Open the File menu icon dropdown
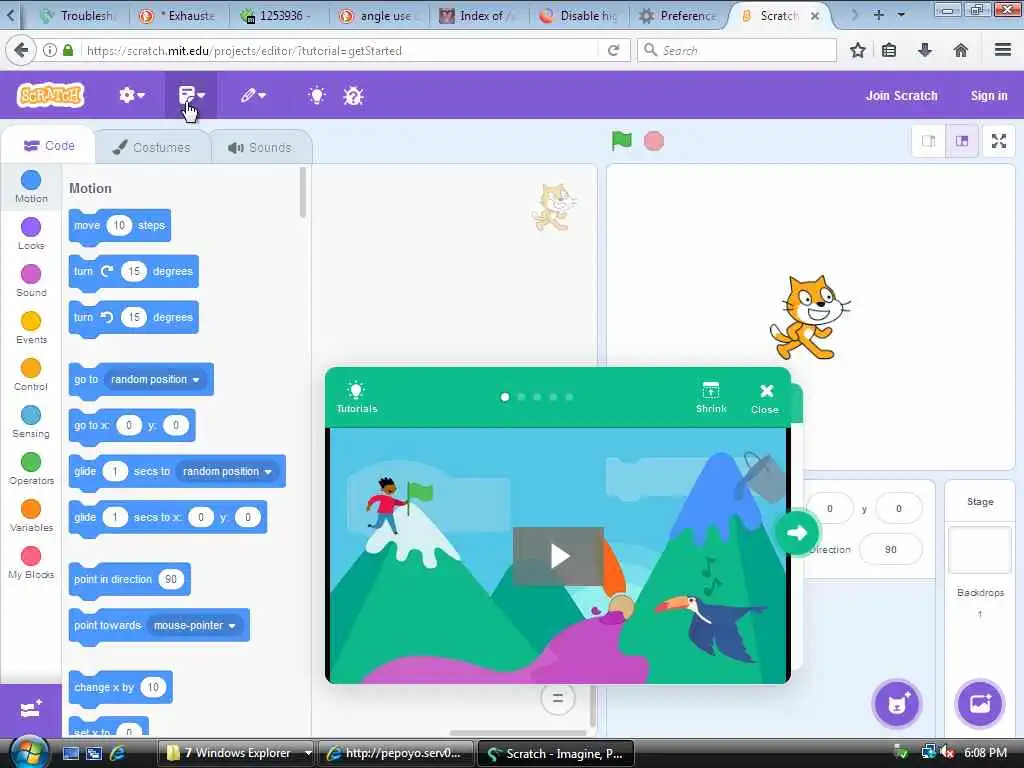The width and height of the screenshot is (1024, 768). [x=191, y=95]
